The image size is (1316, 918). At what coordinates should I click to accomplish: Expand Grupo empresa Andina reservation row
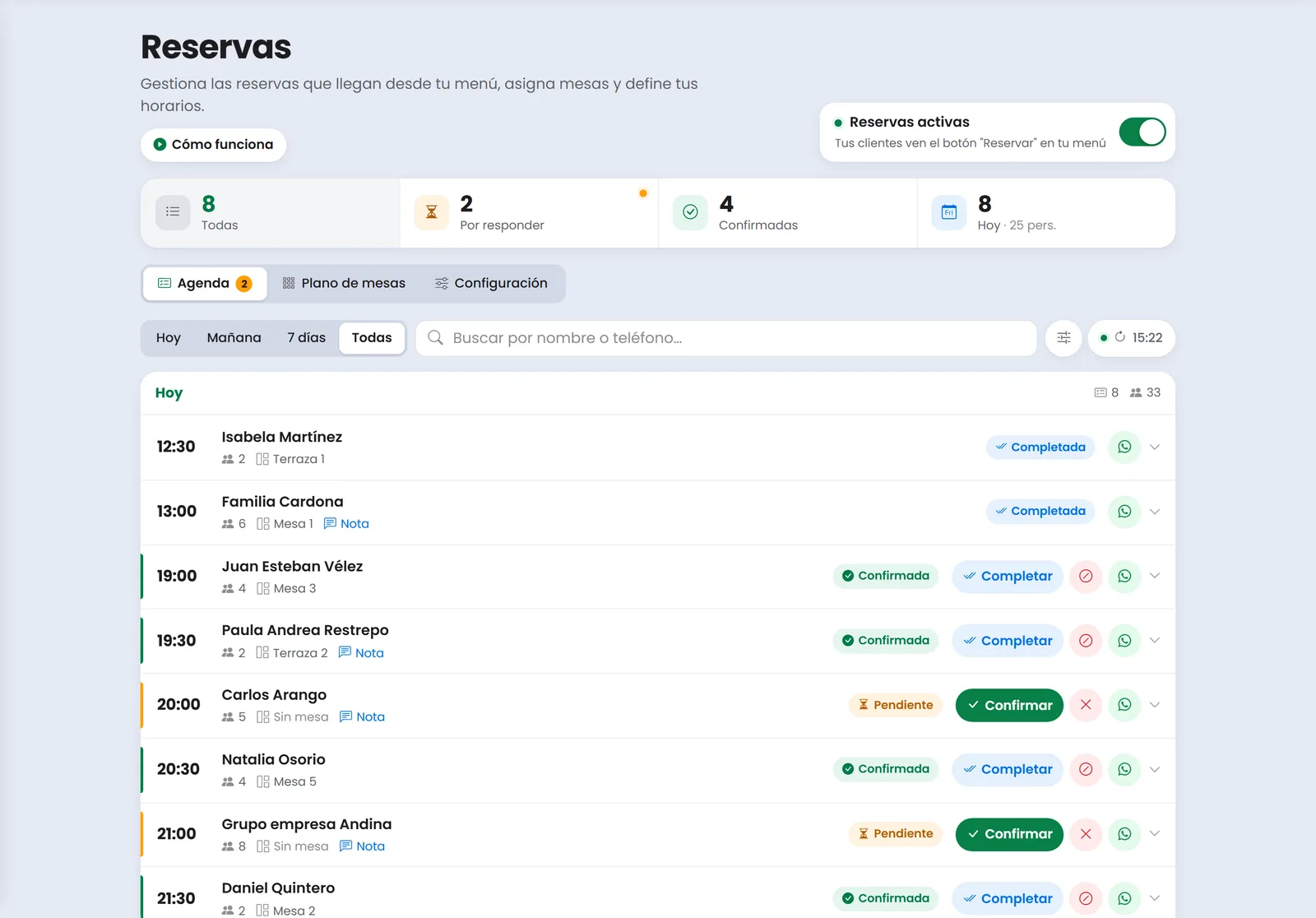pos(1155,834)
